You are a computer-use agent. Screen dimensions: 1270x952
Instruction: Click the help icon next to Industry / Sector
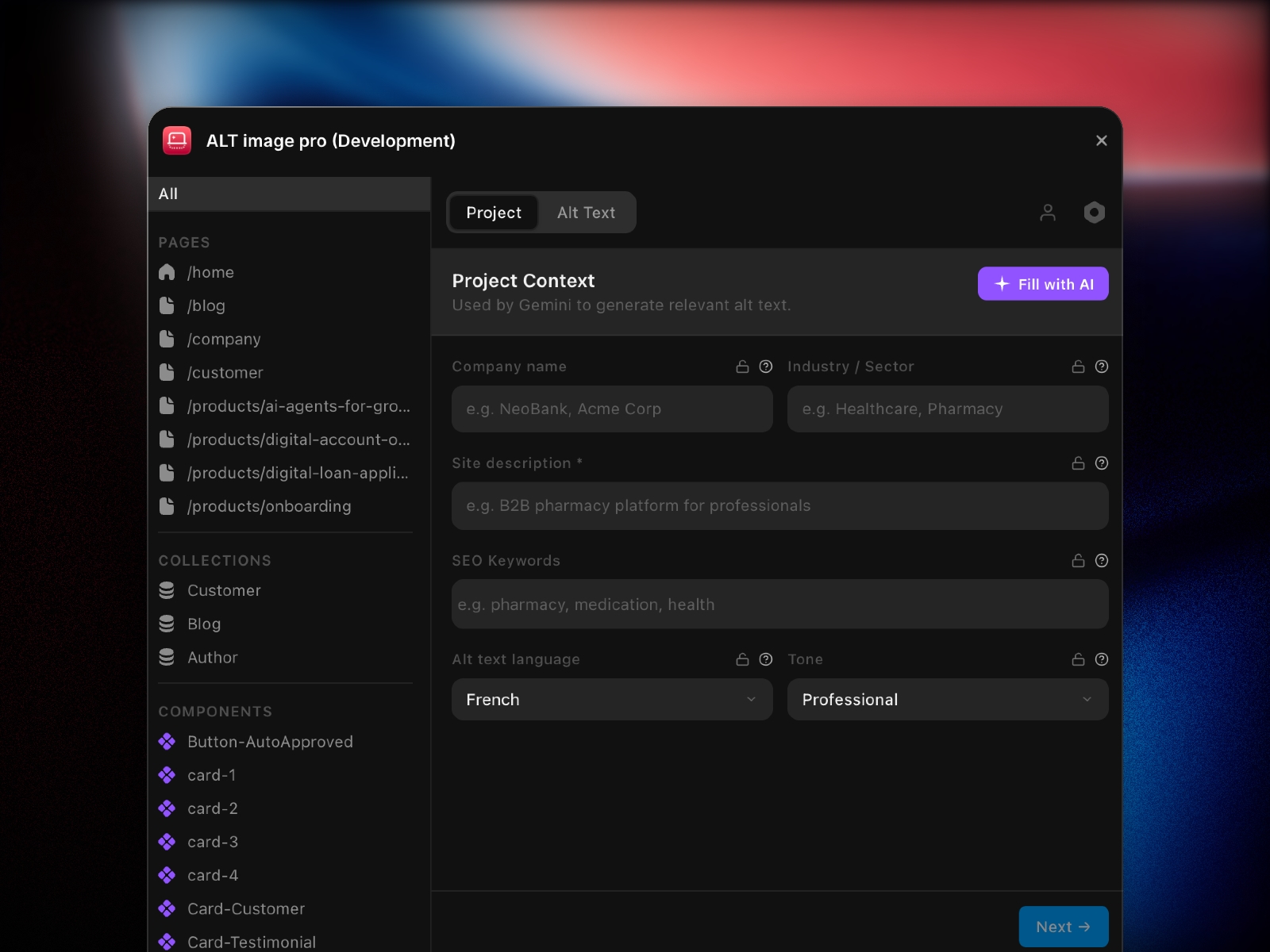[x=1101, y=367]
